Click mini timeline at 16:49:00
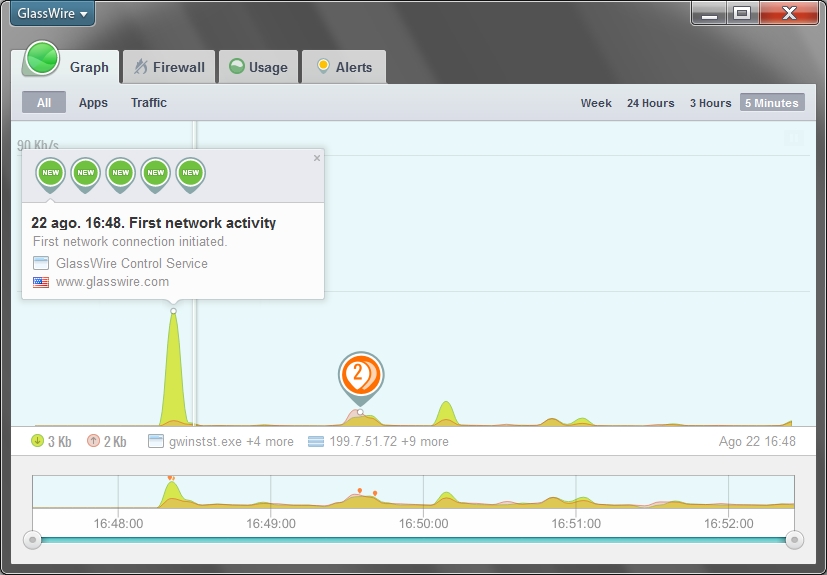This screenshot has width=827, height=575. pos(271,492)
